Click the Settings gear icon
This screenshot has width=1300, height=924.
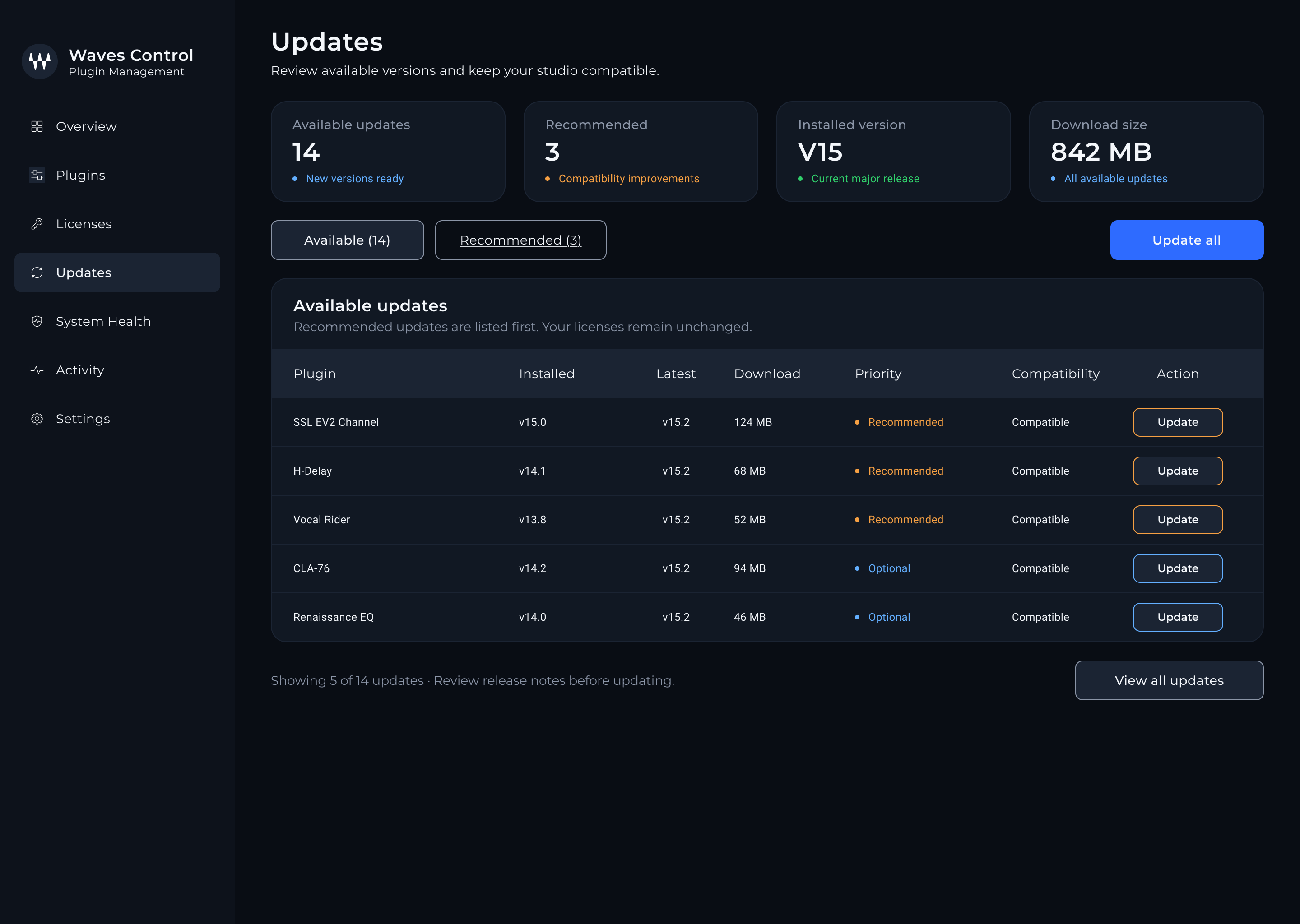(37, 419)
